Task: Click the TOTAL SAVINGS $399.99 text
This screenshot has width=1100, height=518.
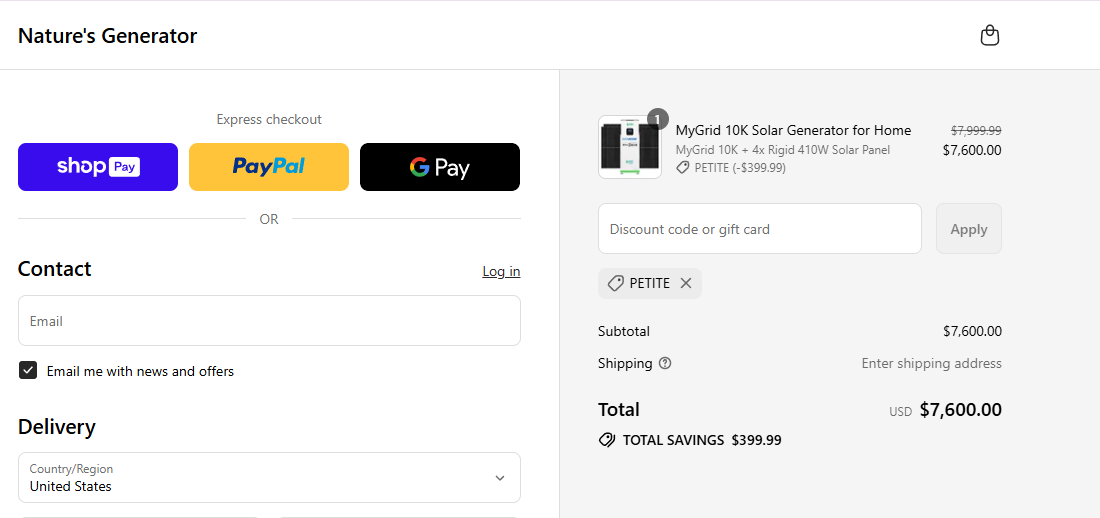Action: tap(702, 440)
